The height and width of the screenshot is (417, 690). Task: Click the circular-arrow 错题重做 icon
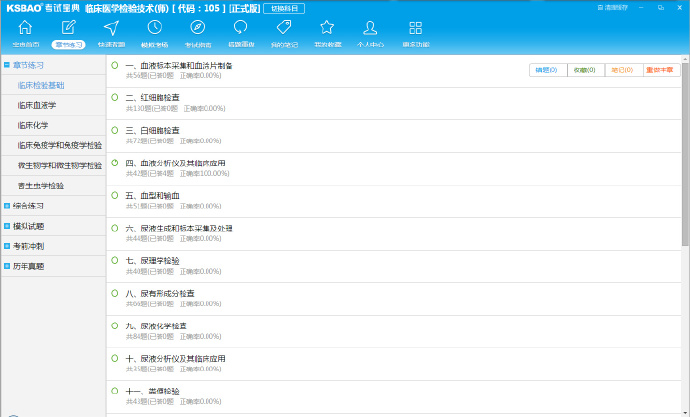coord(241,28)
